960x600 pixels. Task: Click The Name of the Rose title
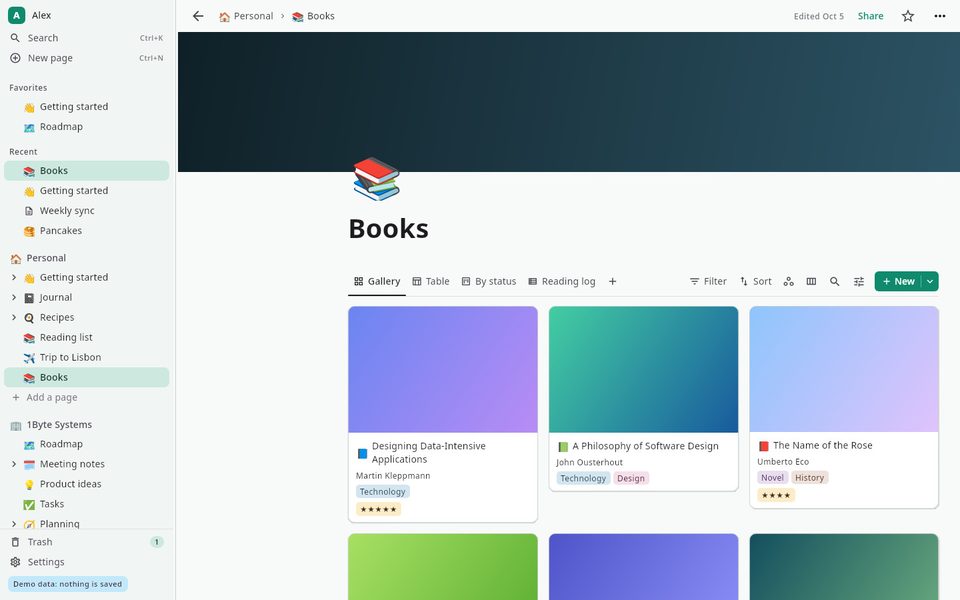click(822, 446)
